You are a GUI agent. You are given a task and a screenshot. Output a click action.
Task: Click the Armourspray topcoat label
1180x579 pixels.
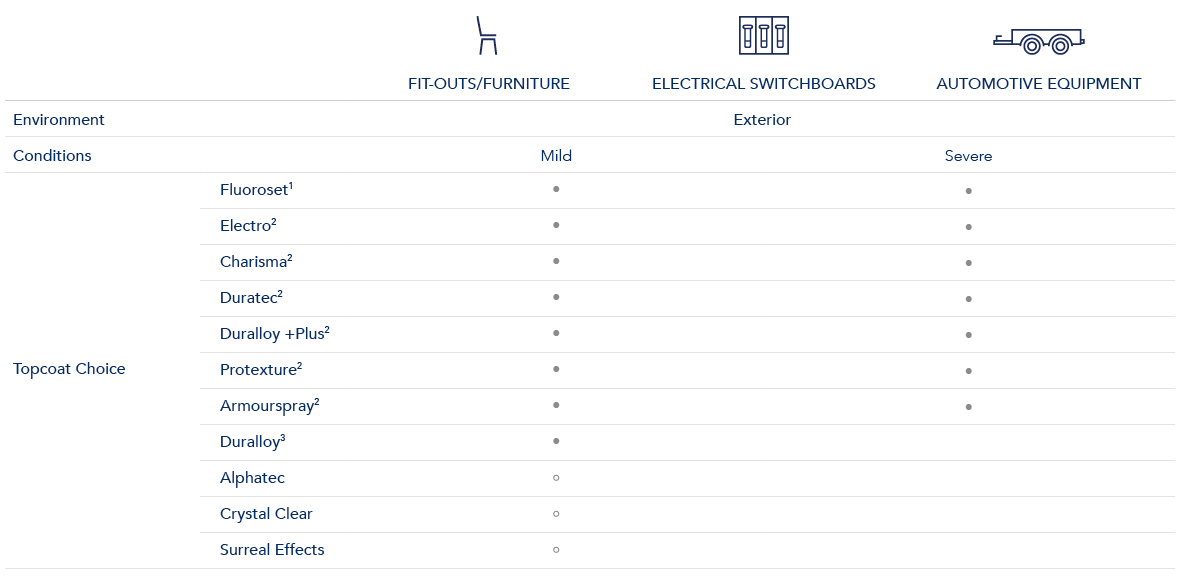[269, 406]
